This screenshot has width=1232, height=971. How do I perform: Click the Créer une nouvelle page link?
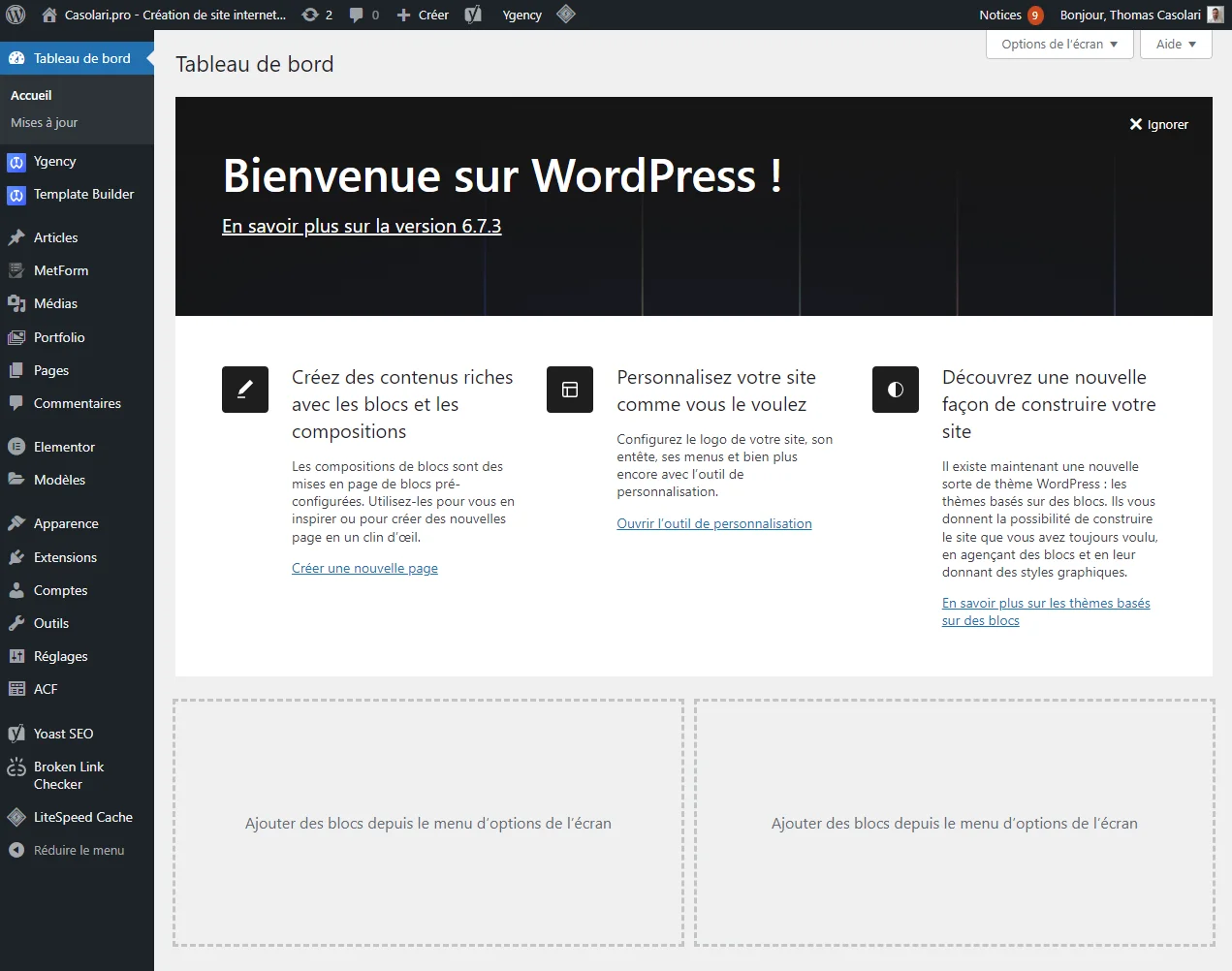[364, 568]
